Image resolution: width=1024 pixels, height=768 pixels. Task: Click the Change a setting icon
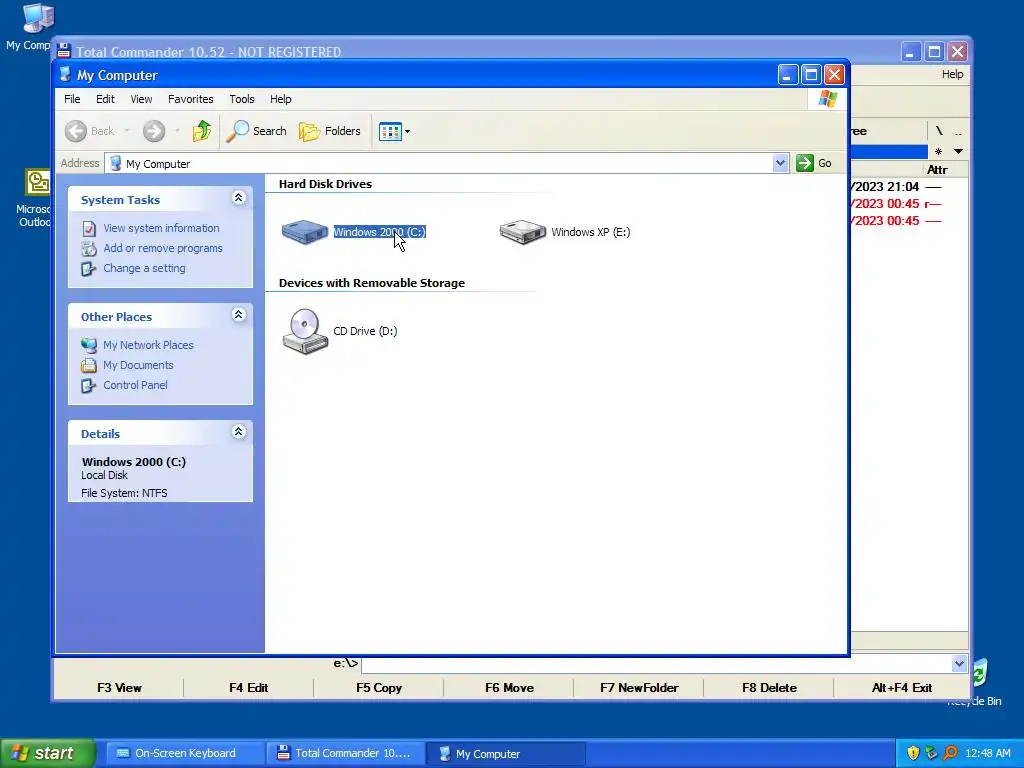point(89,269)
